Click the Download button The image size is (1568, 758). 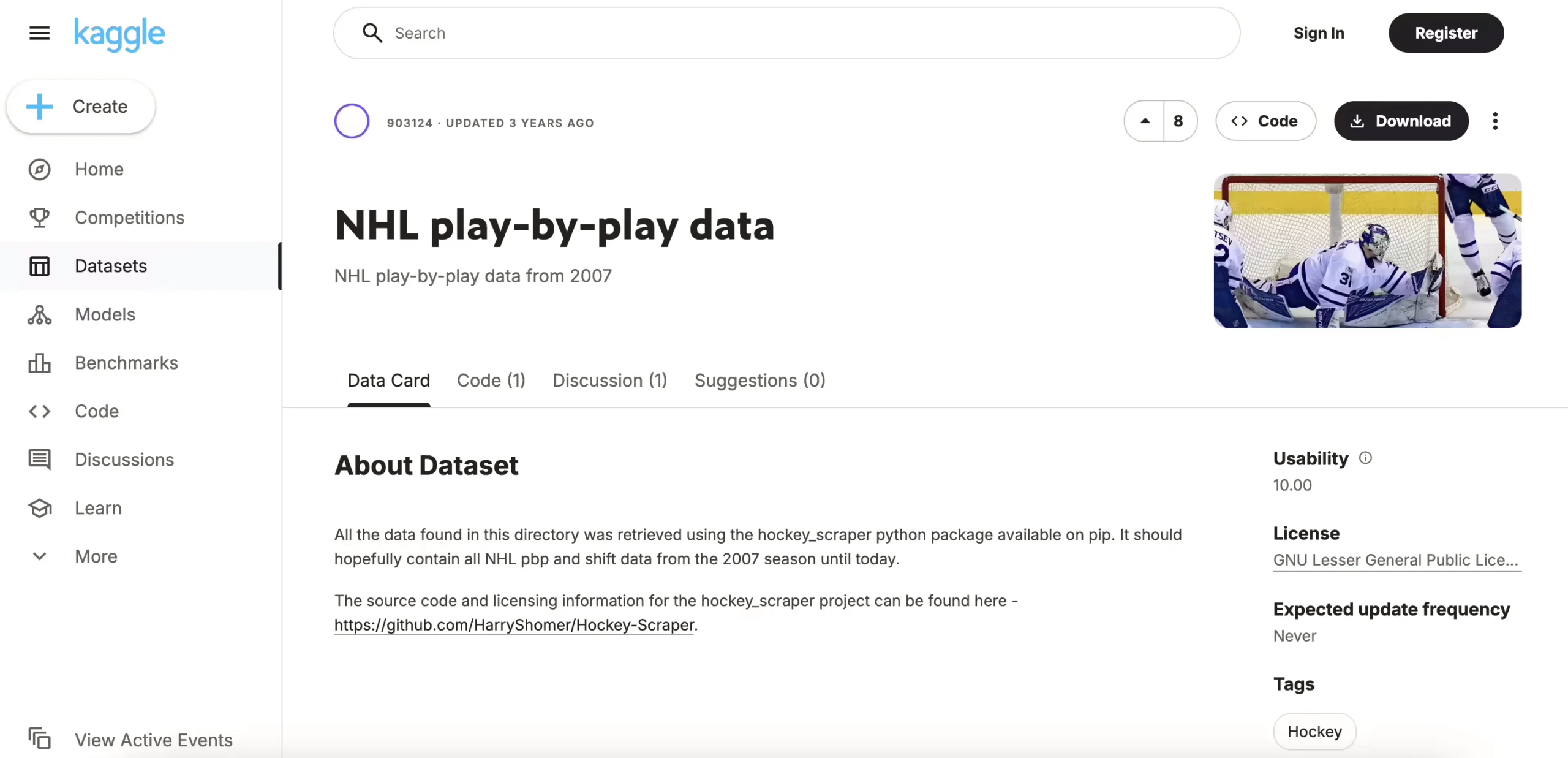[1401, 121]
